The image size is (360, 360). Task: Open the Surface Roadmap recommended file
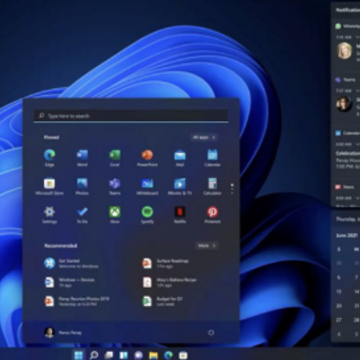[166, 263]
